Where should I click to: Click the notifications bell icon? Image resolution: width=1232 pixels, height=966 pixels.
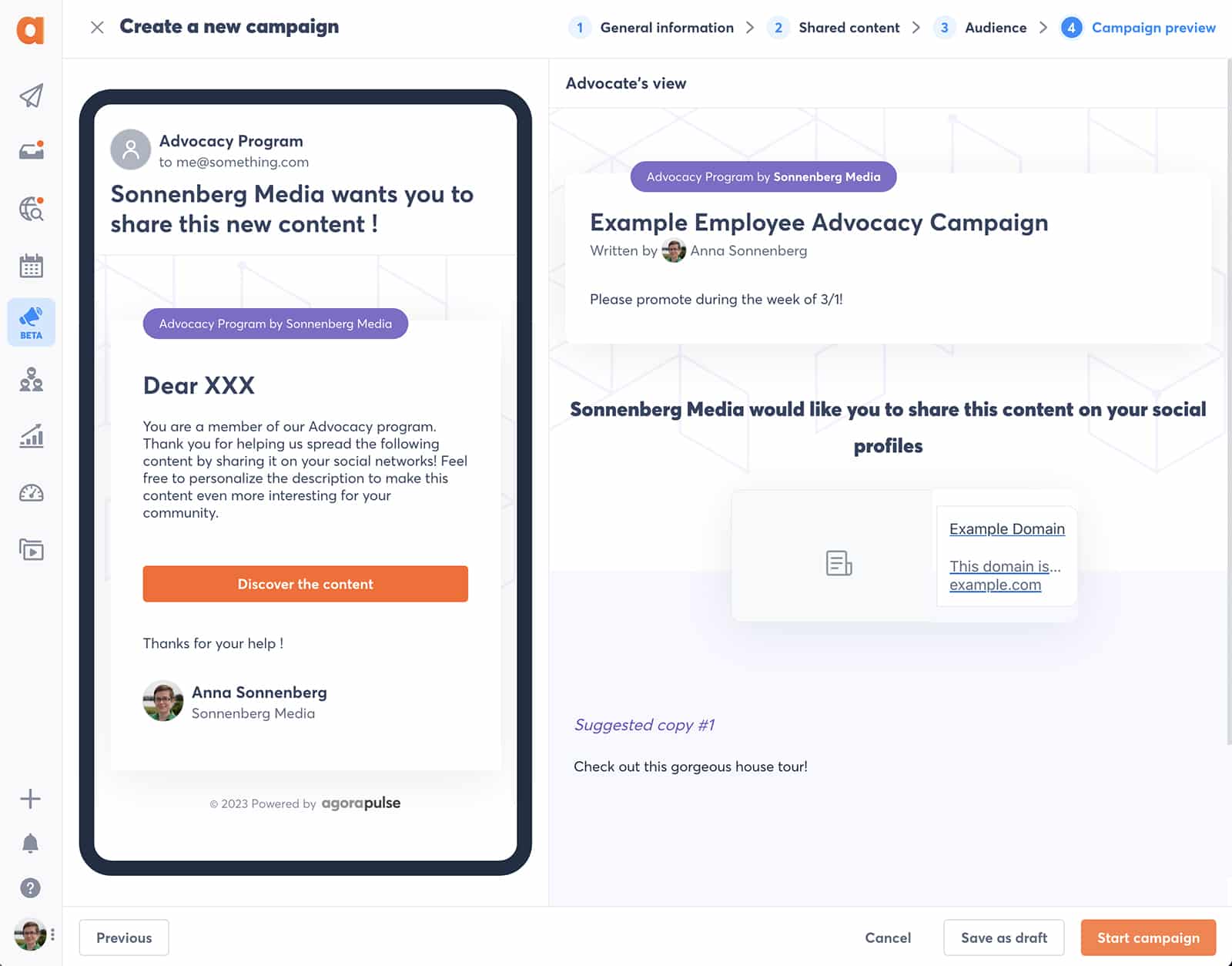[30, 844]
